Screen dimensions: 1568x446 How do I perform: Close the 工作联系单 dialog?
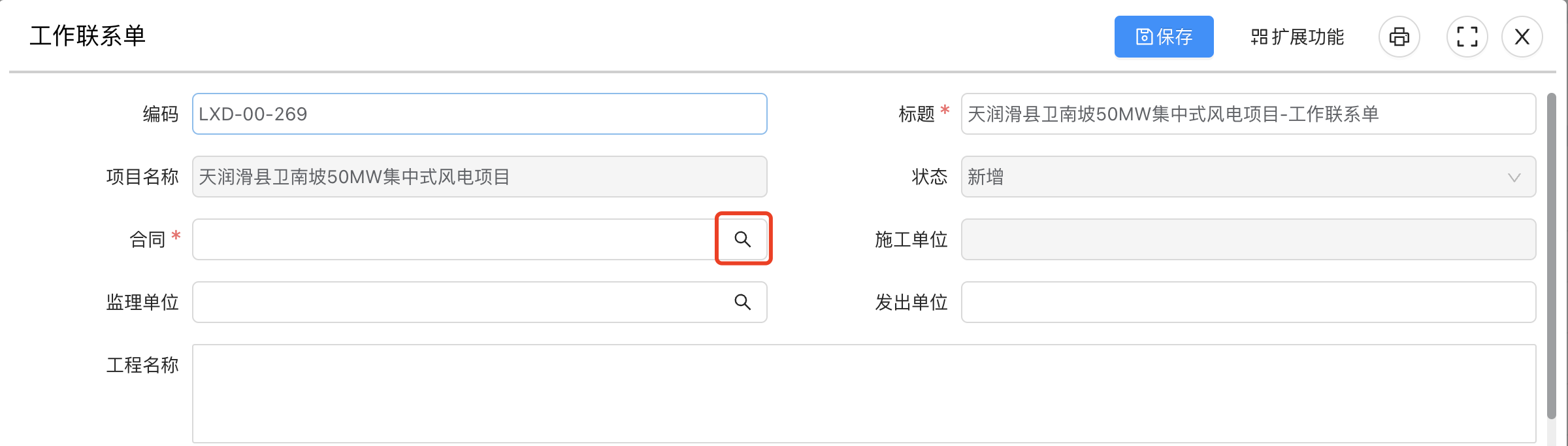point(1522,37)
